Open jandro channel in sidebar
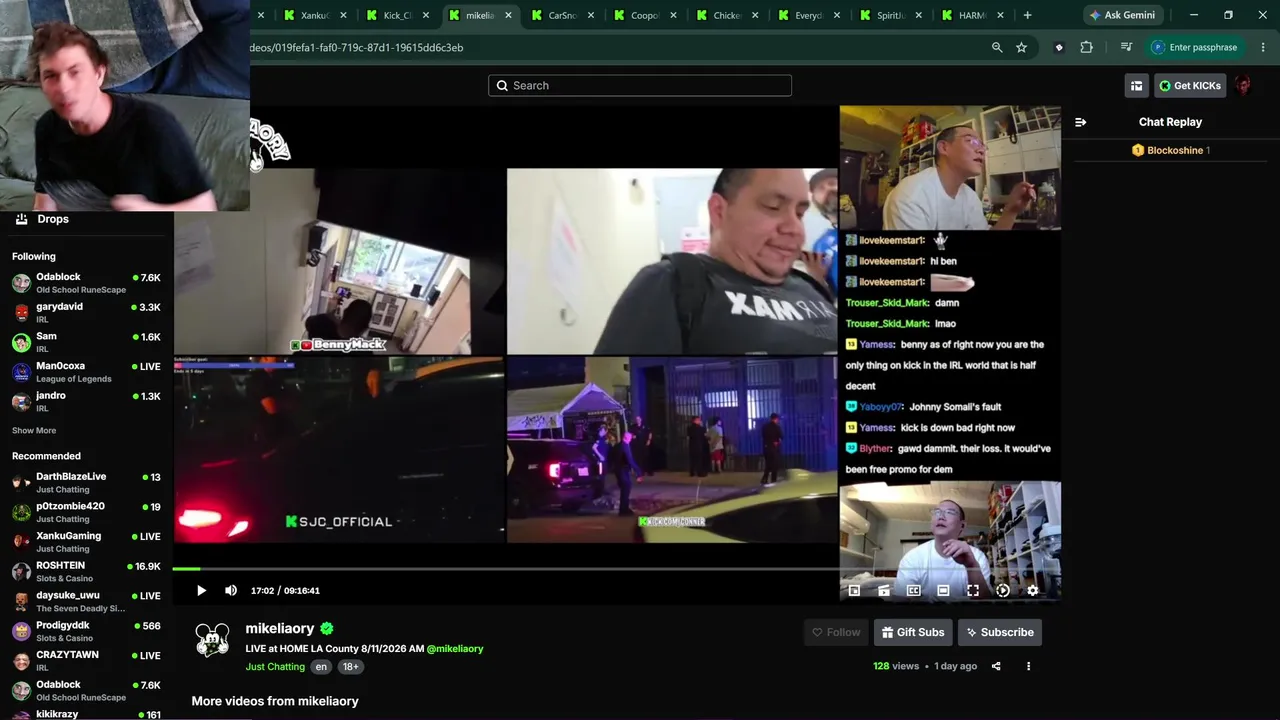This screenshot has width=1280, height=720. click(x=87, y=402)
